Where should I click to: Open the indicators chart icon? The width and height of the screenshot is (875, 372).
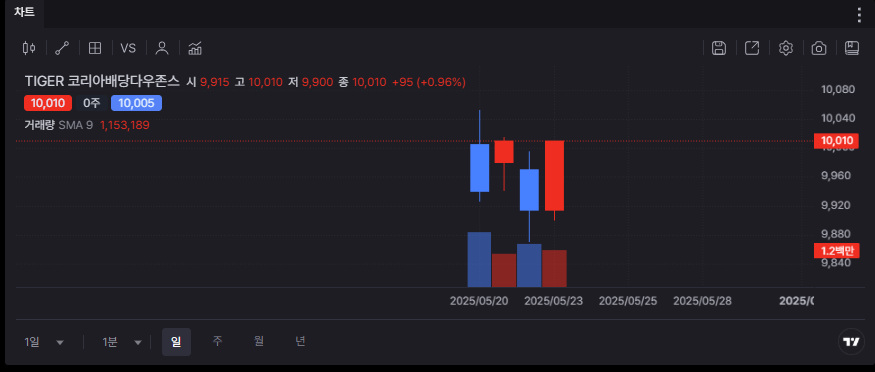pyautogui.click(x=195, y=48)
